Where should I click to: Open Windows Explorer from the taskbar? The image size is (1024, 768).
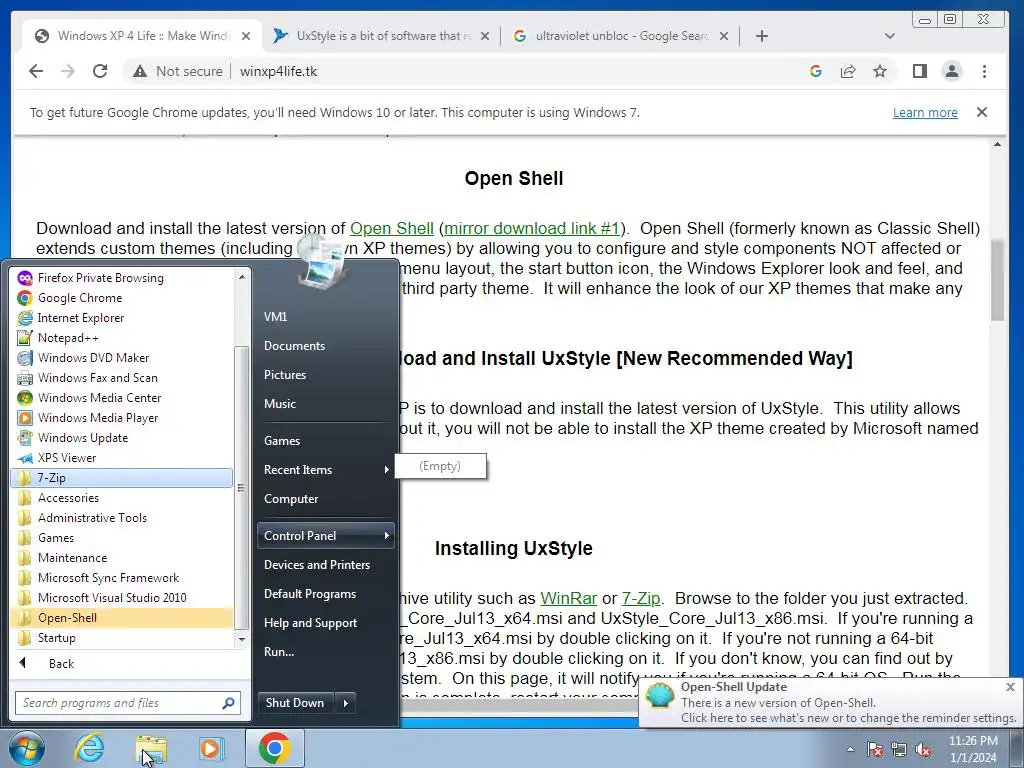pyautogui.click(x=151, y=748)
